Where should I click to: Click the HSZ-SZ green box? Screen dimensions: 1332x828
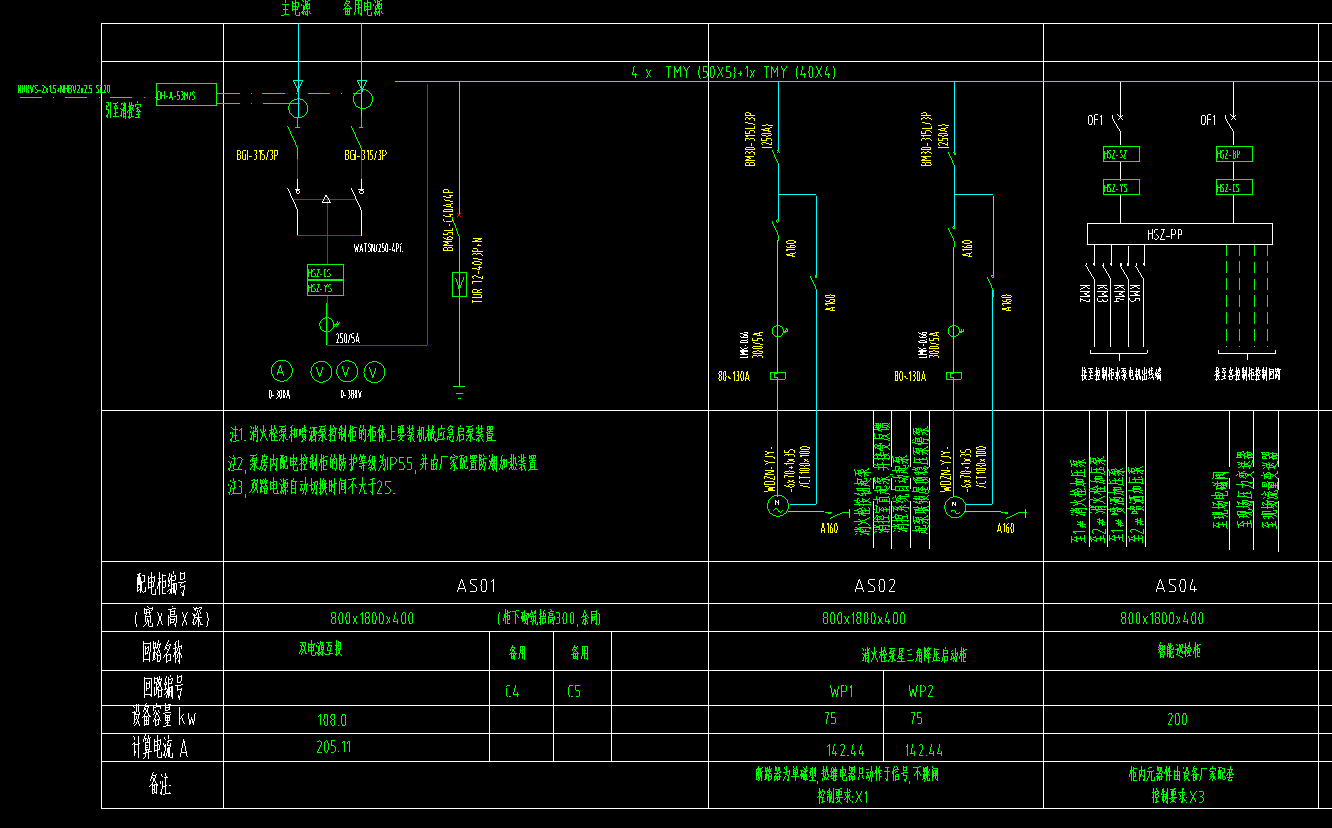[1120, 155]
